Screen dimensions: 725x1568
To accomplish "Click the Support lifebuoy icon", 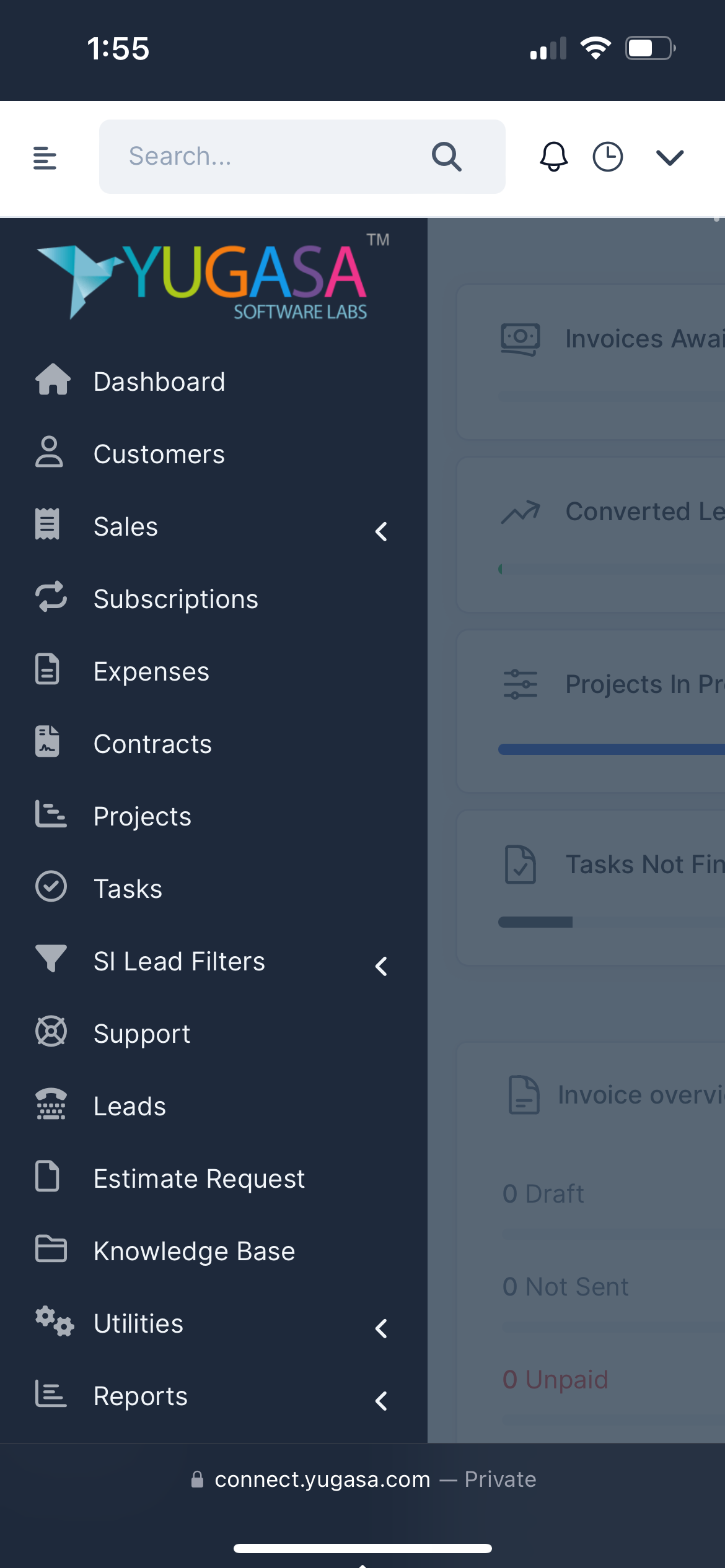I will (51, 1031).
